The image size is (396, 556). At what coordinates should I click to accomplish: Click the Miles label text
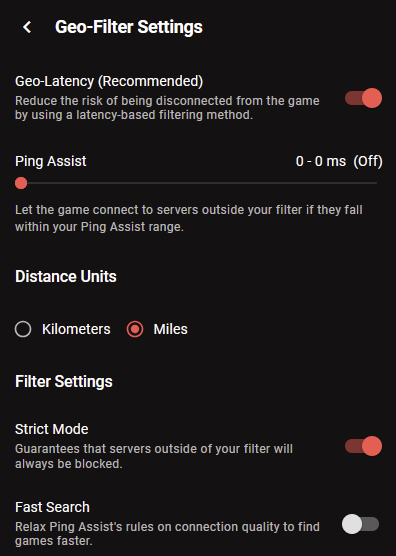(171, 329)
